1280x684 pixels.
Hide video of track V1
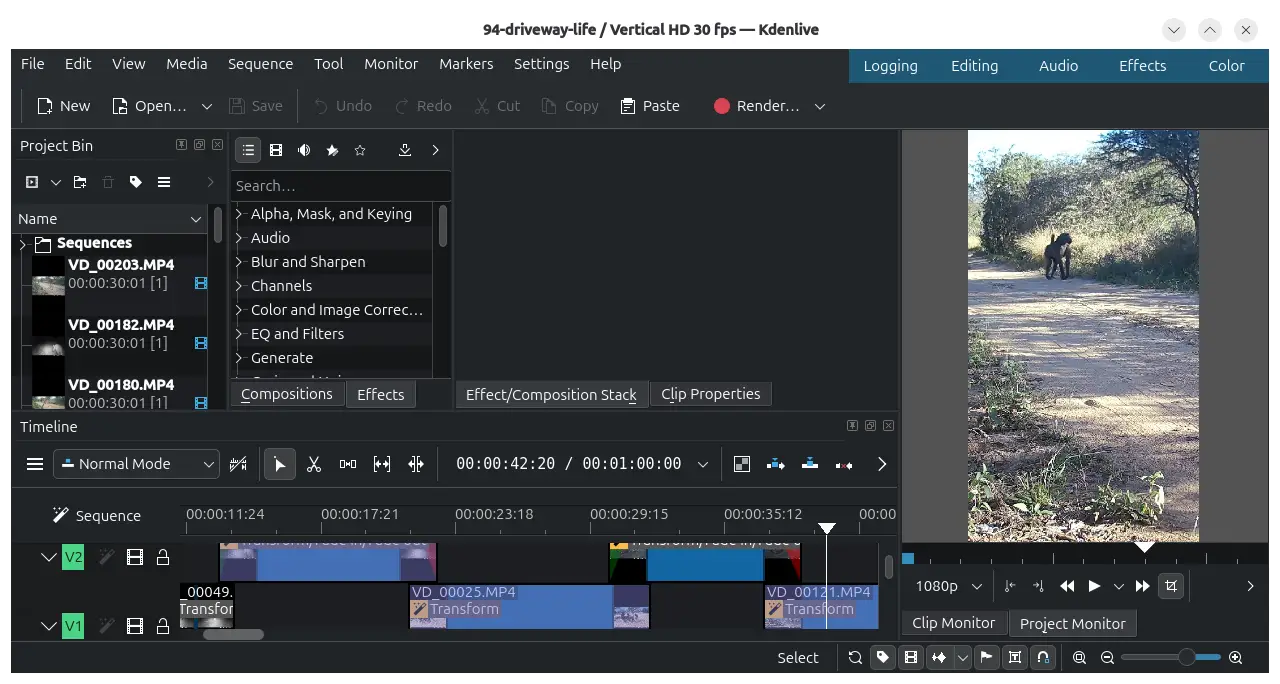[x=135, y=627]
